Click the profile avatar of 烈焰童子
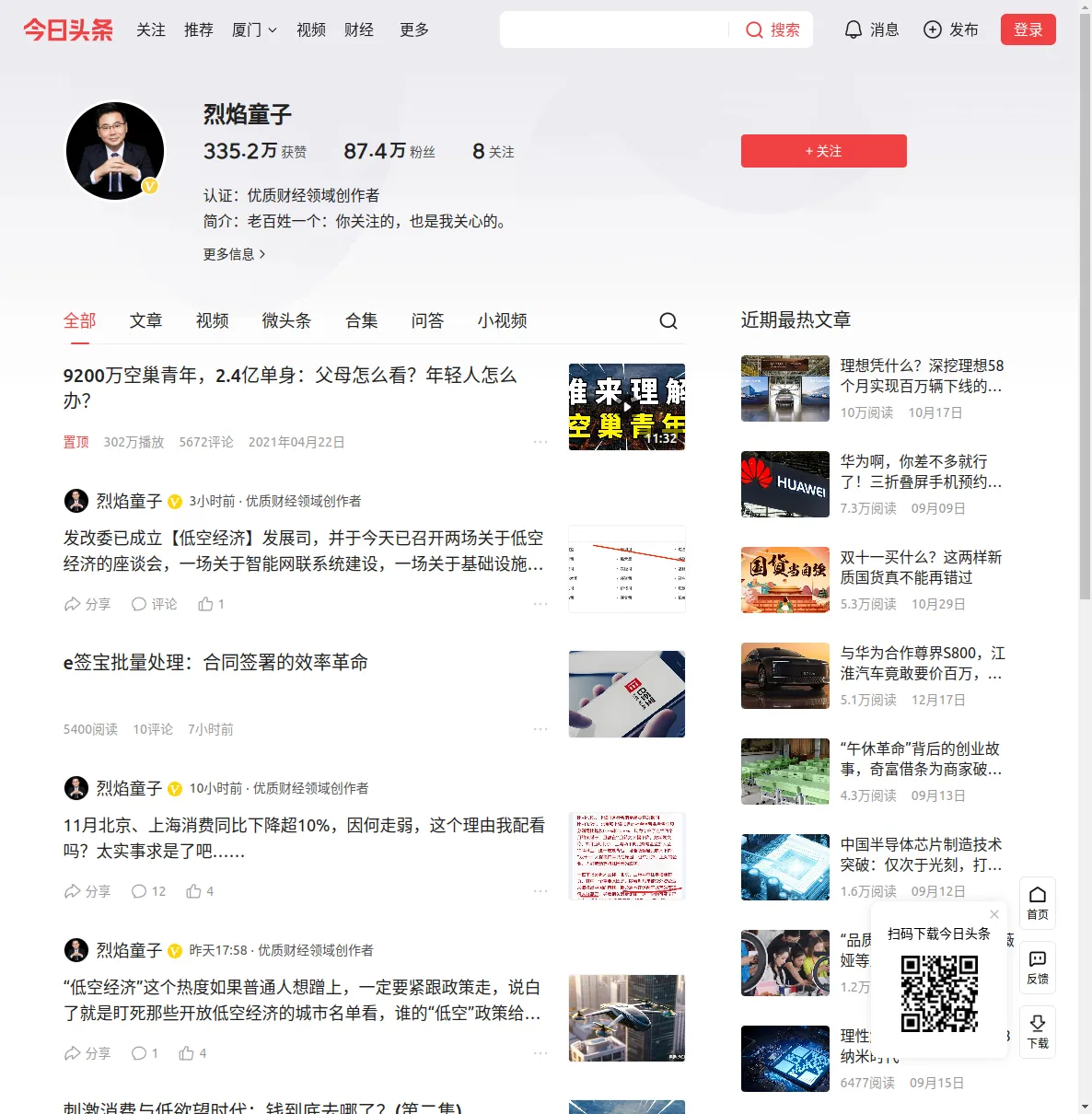This screenshot has height=1114, width=1092. click(x=115, y=151)
